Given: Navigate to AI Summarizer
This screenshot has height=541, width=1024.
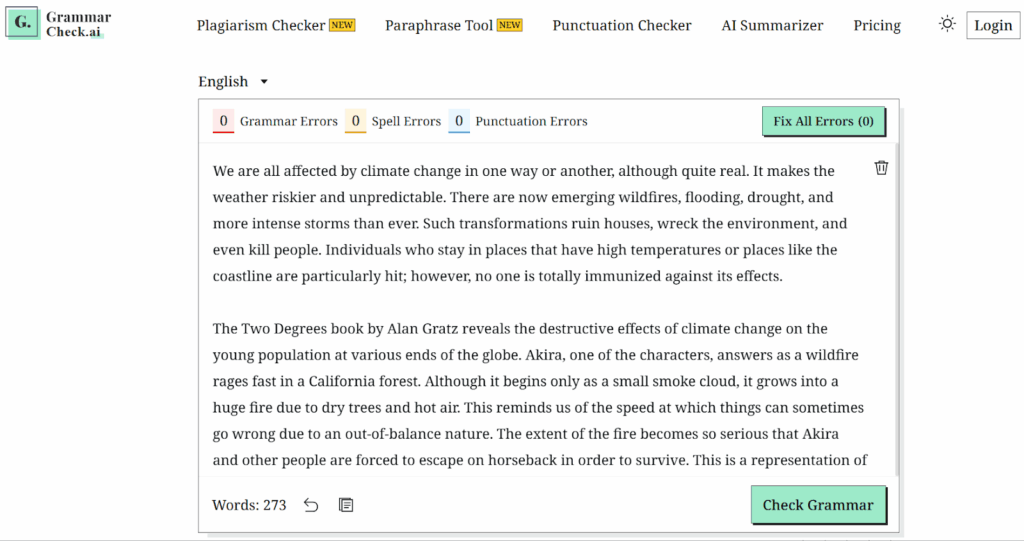Looking at the screenshot, I should pos(772,25).
